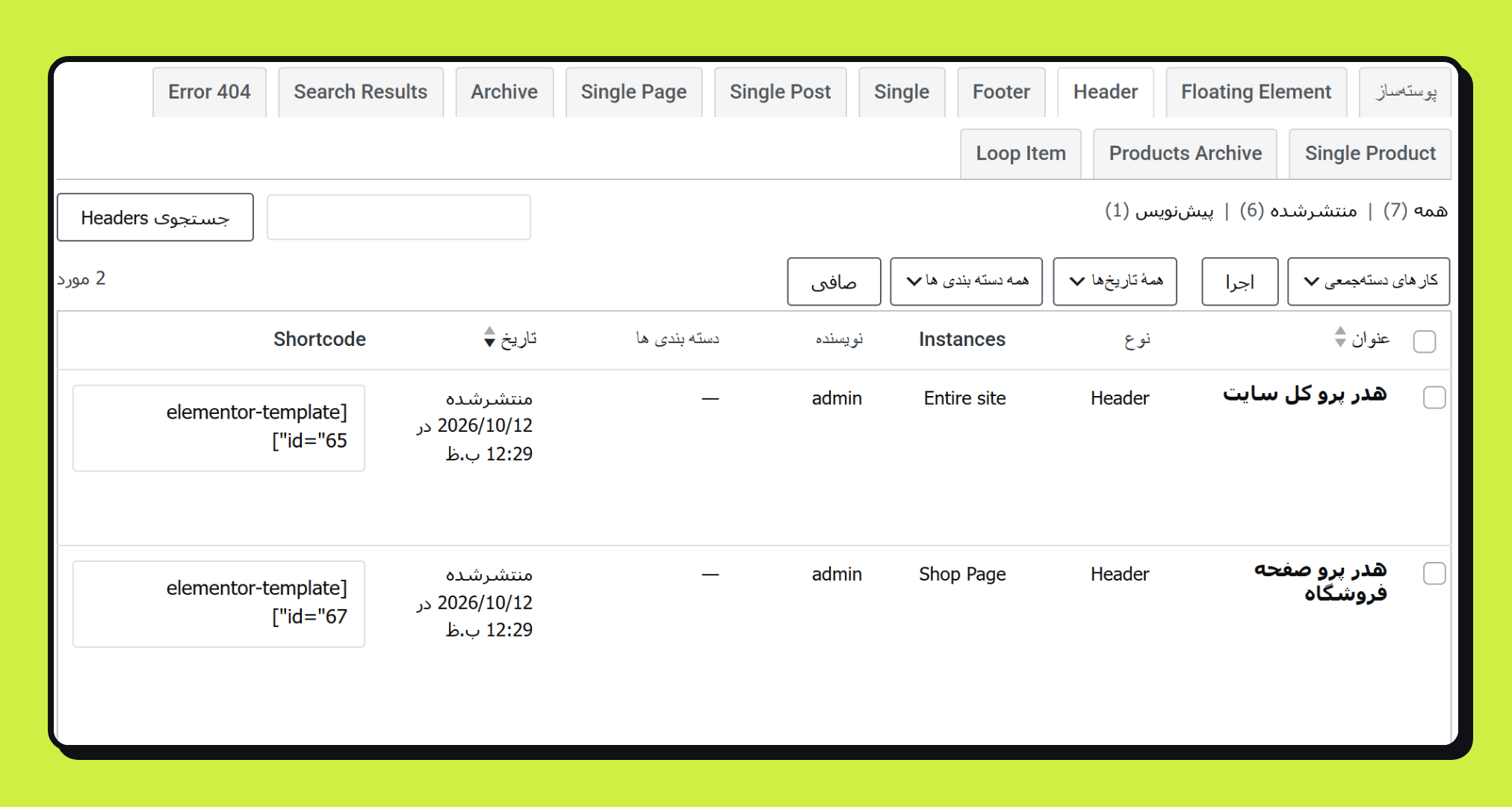Click admin author in Shop Page row
The height and width of the screenshot is (807, 1512).
click(x=837, y=575)
